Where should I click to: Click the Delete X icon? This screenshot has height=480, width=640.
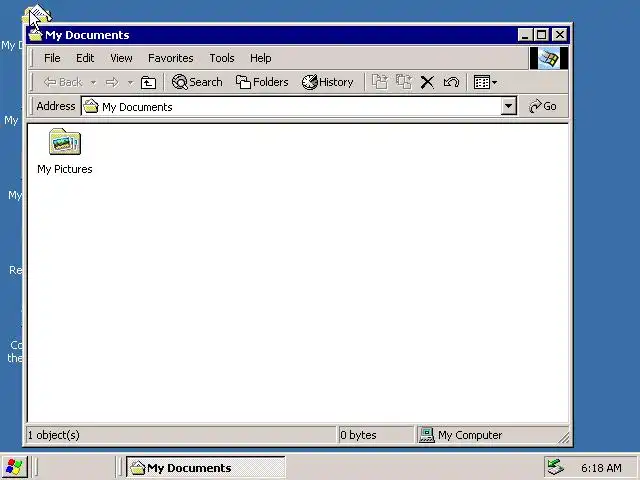[427, 82]
